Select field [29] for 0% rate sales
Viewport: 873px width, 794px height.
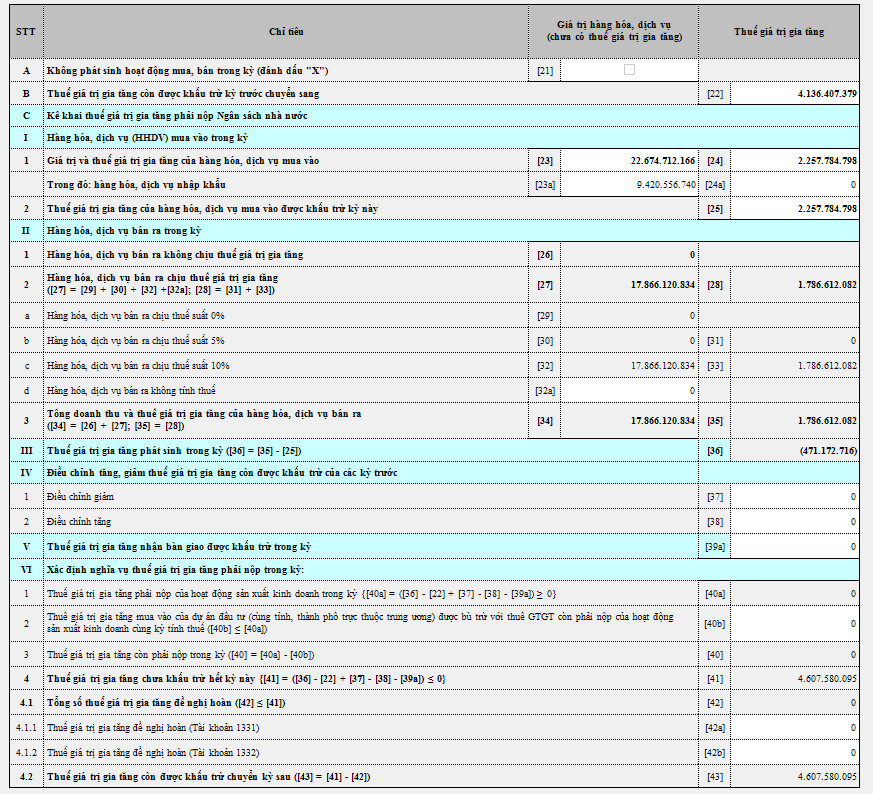click(629, 316)
